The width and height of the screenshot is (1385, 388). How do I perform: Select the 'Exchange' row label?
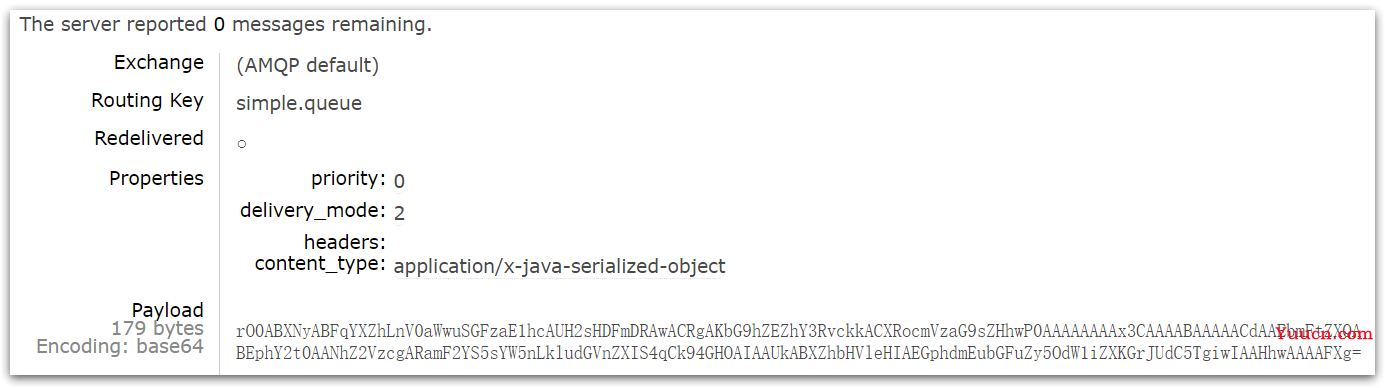coord(159,62)
